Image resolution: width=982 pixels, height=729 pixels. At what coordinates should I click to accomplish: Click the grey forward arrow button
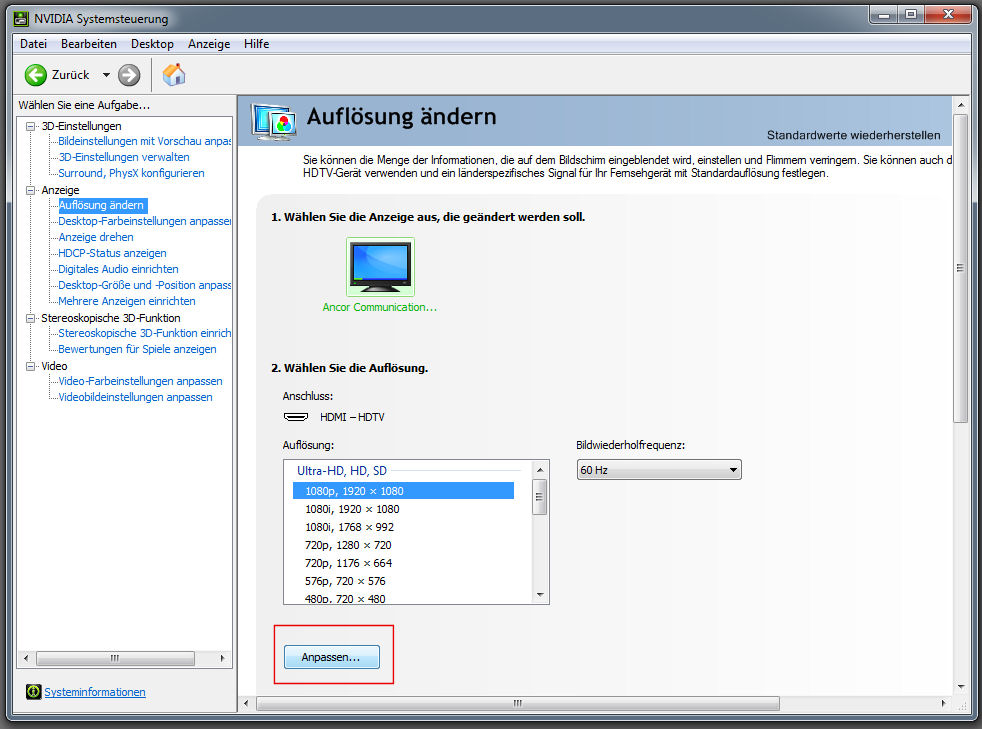(x=129, y=75)
